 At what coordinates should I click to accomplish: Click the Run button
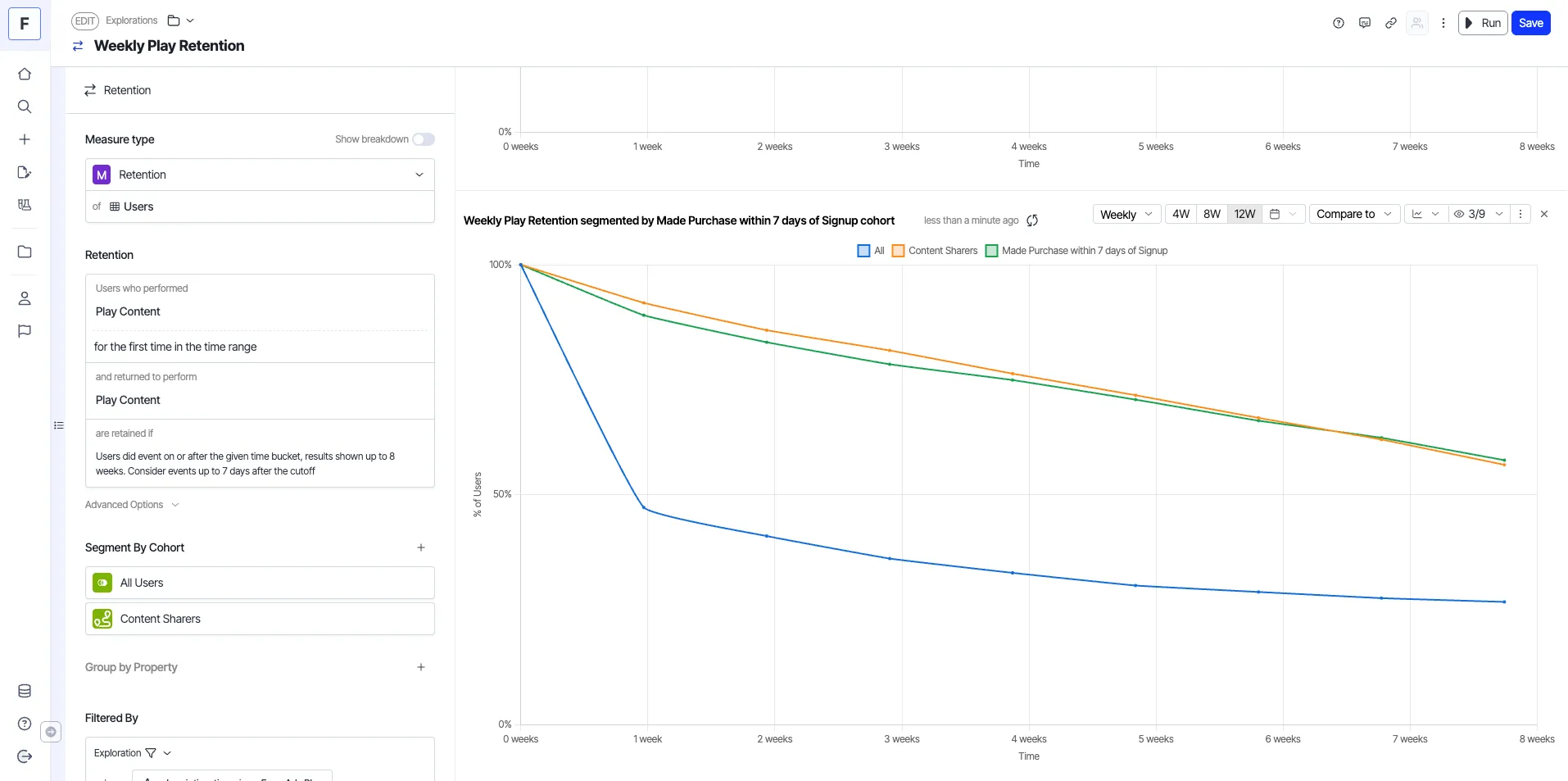(x=1483, y=23)
